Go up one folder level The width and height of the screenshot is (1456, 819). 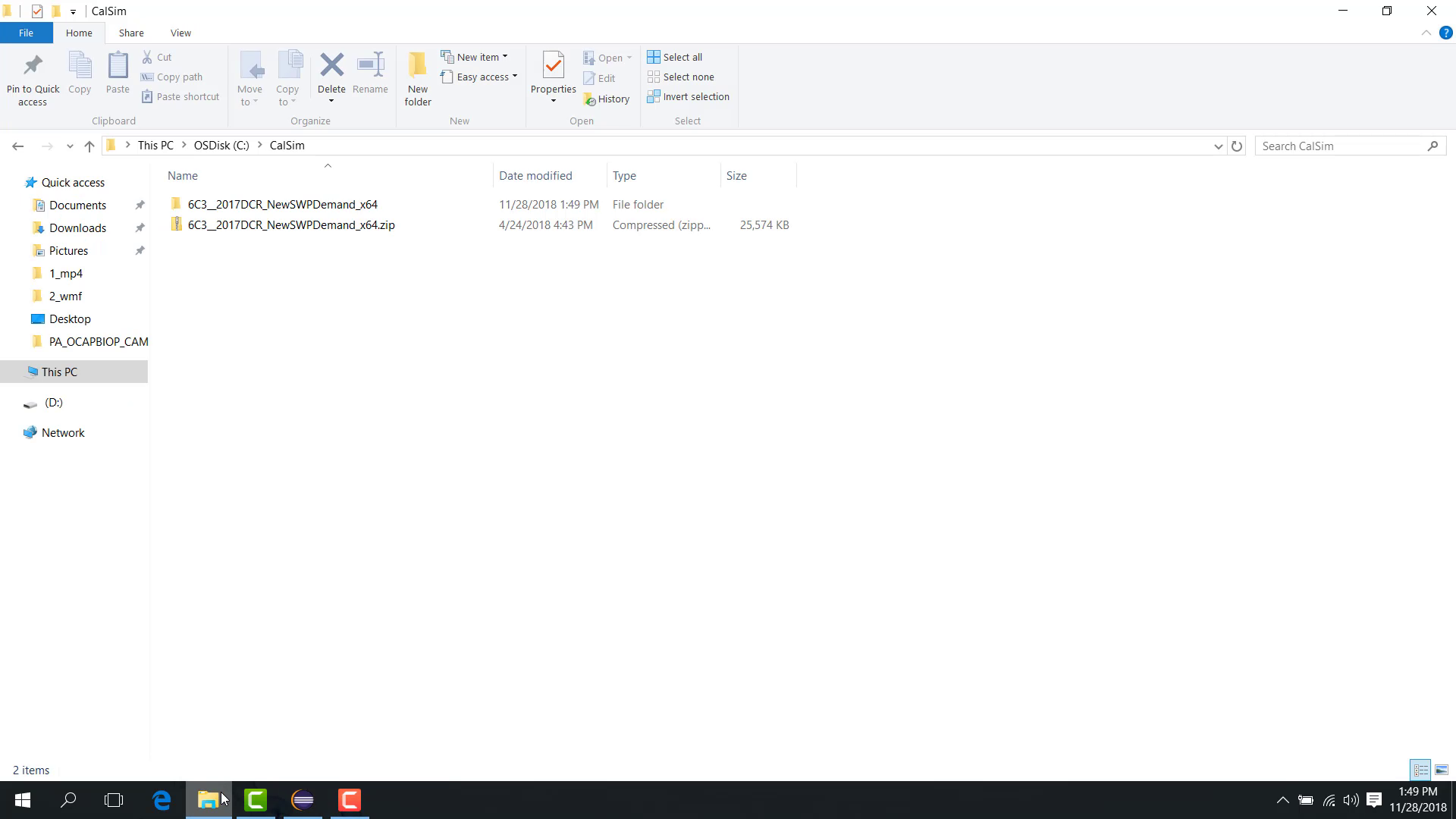[x=89, y=146]
